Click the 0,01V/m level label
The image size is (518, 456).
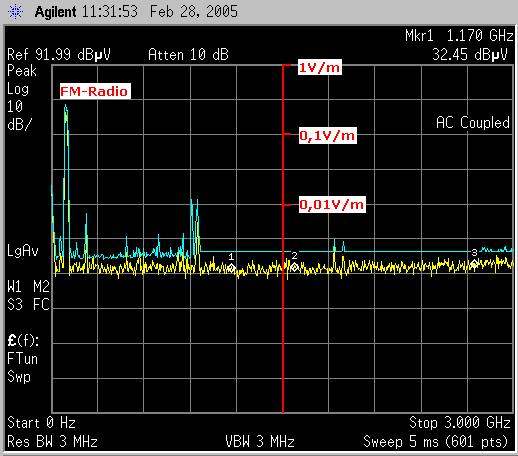tap(332, 204)
